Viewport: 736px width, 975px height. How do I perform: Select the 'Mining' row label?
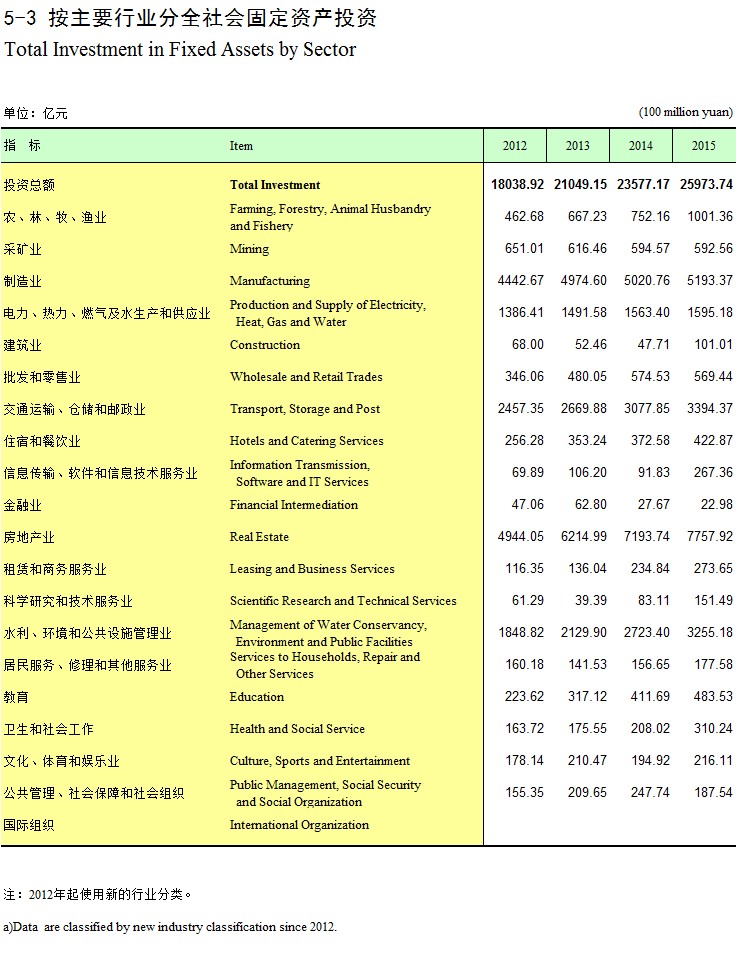249,249
